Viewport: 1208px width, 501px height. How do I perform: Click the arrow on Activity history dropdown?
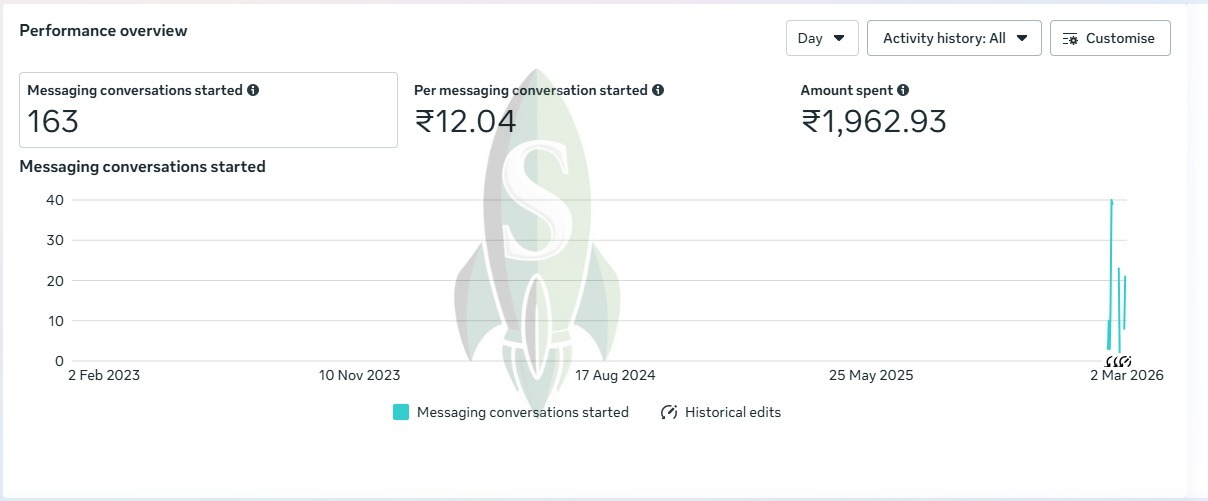coord(1022,38)
